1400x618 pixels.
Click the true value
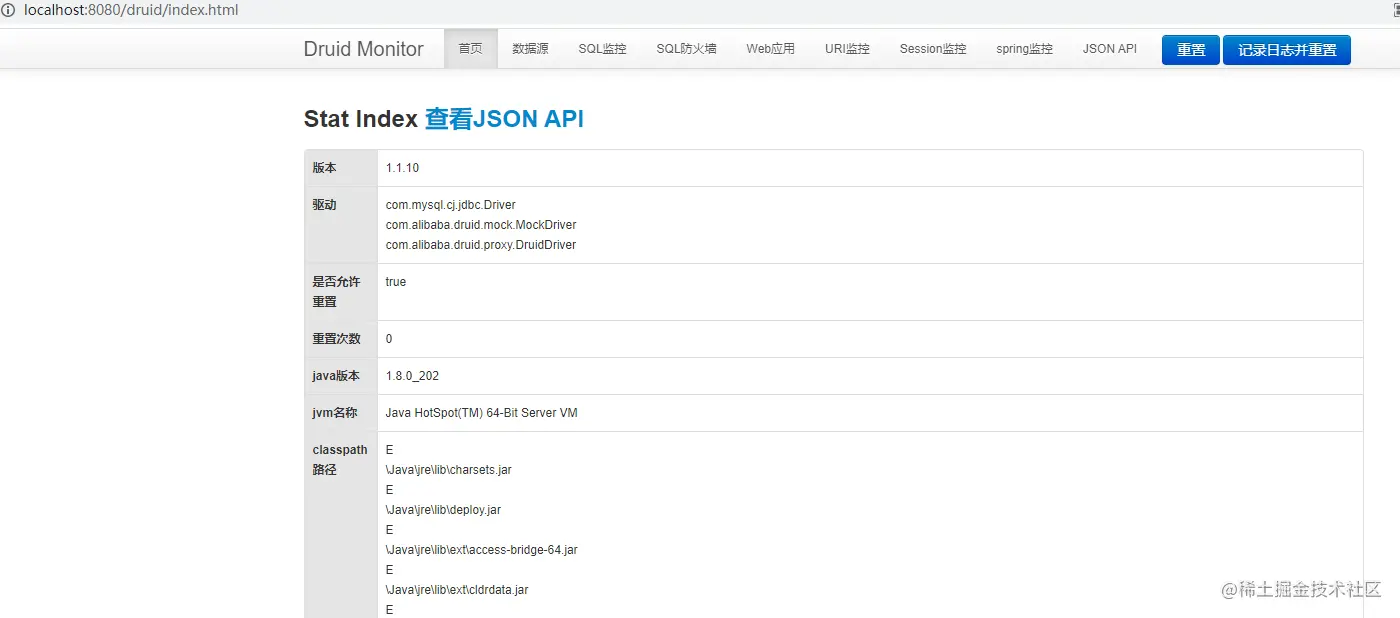point(396,282)
